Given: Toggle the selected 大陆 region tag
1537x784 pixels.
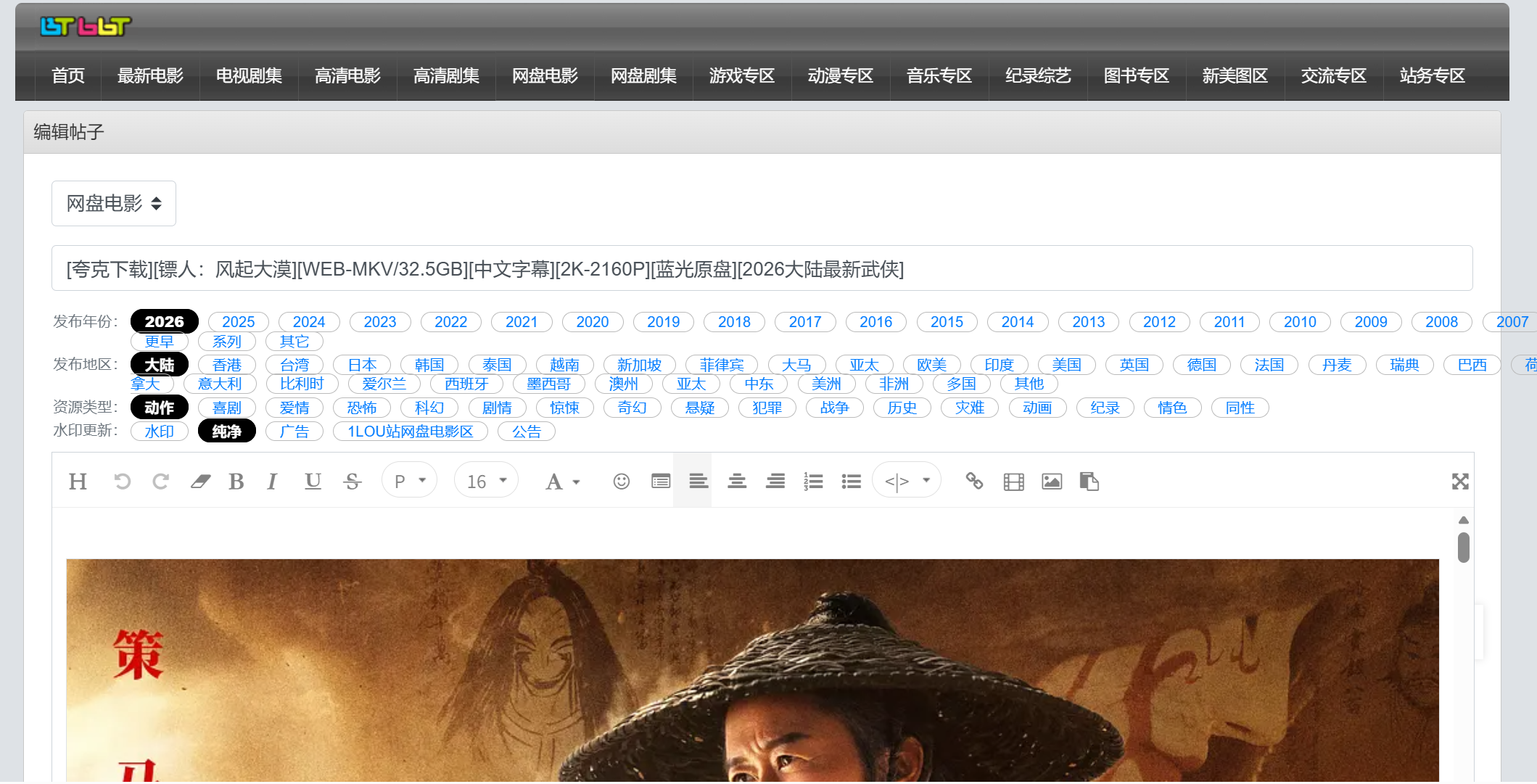Looking at the screenshot, I should [x=160, y=365].
